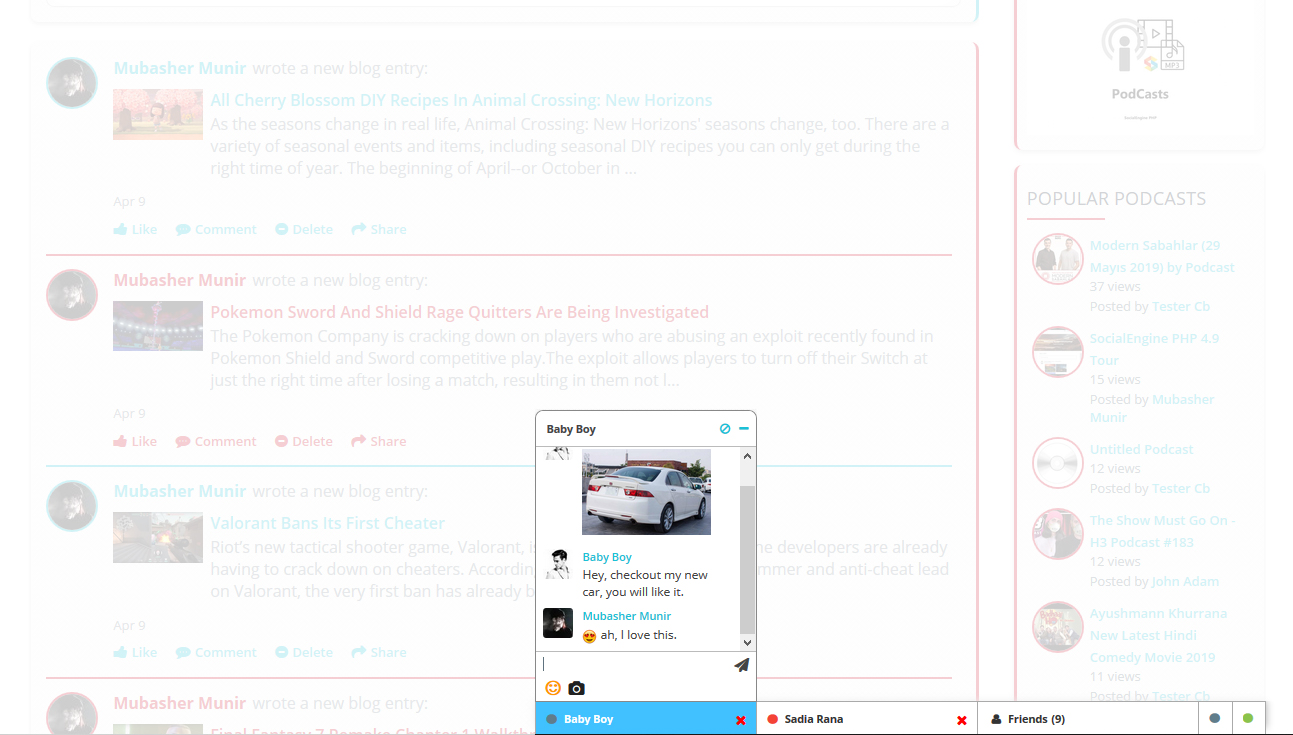Close the Baby Boy chat tab
Image resolution: width=1293 pixels, height=735 pixels.
pyautogui.click(x=741, y=720)
